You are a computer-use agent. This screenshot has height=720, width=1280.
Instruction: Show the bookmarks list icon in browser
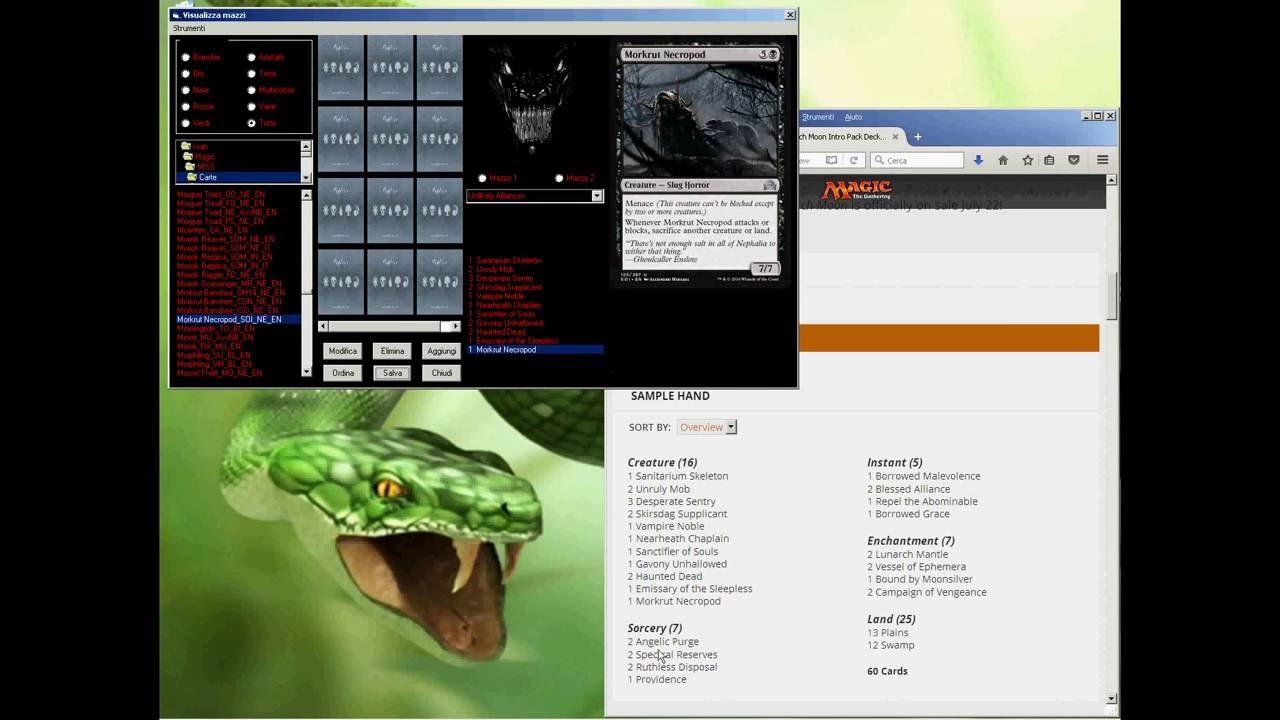(1049, 160)
